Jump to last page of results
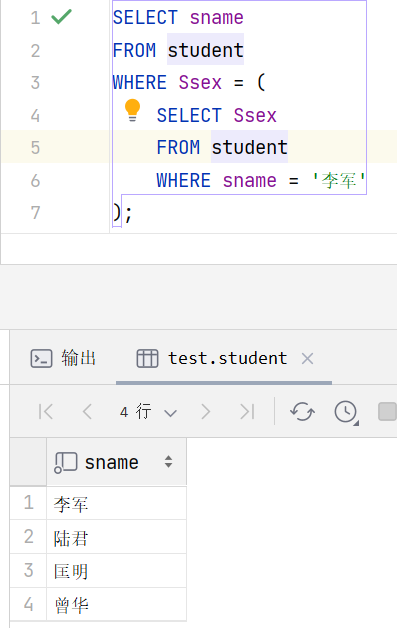The height and width of the screenshot is (628, 397). [x=247, y=411]
